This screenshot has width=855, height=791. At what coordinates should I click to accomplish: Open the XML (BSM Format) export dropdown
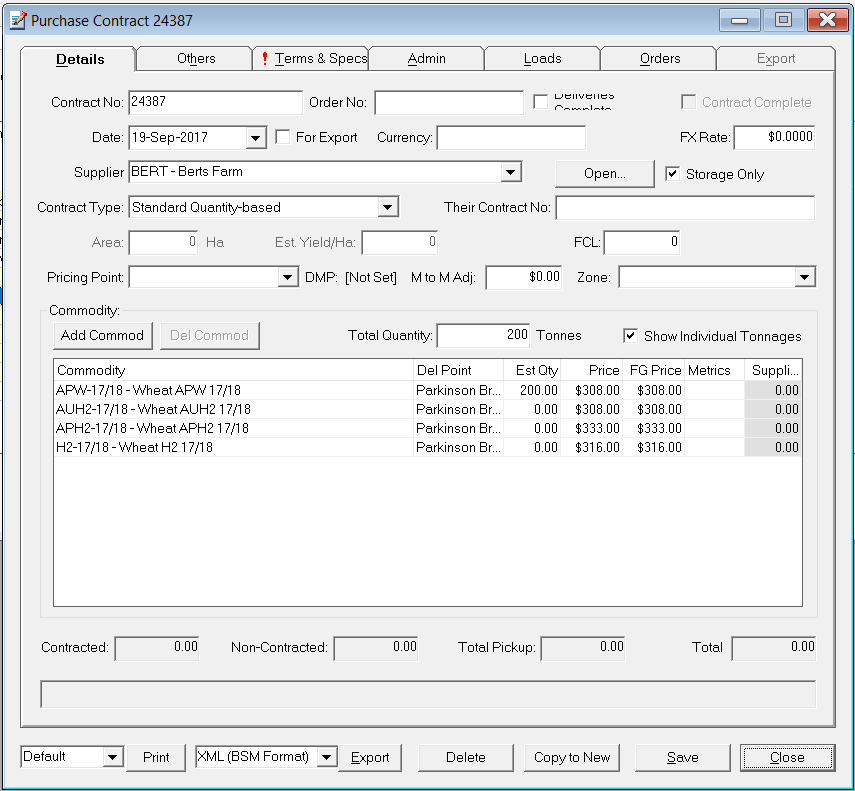pos(326,757)
